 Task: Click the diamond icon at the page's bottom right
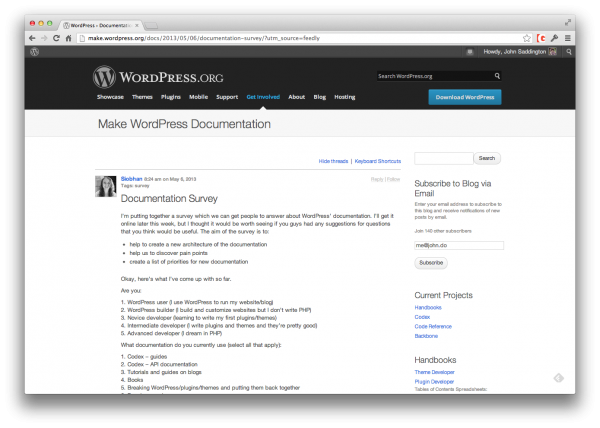pyautogui.click(x=559, y=378)
